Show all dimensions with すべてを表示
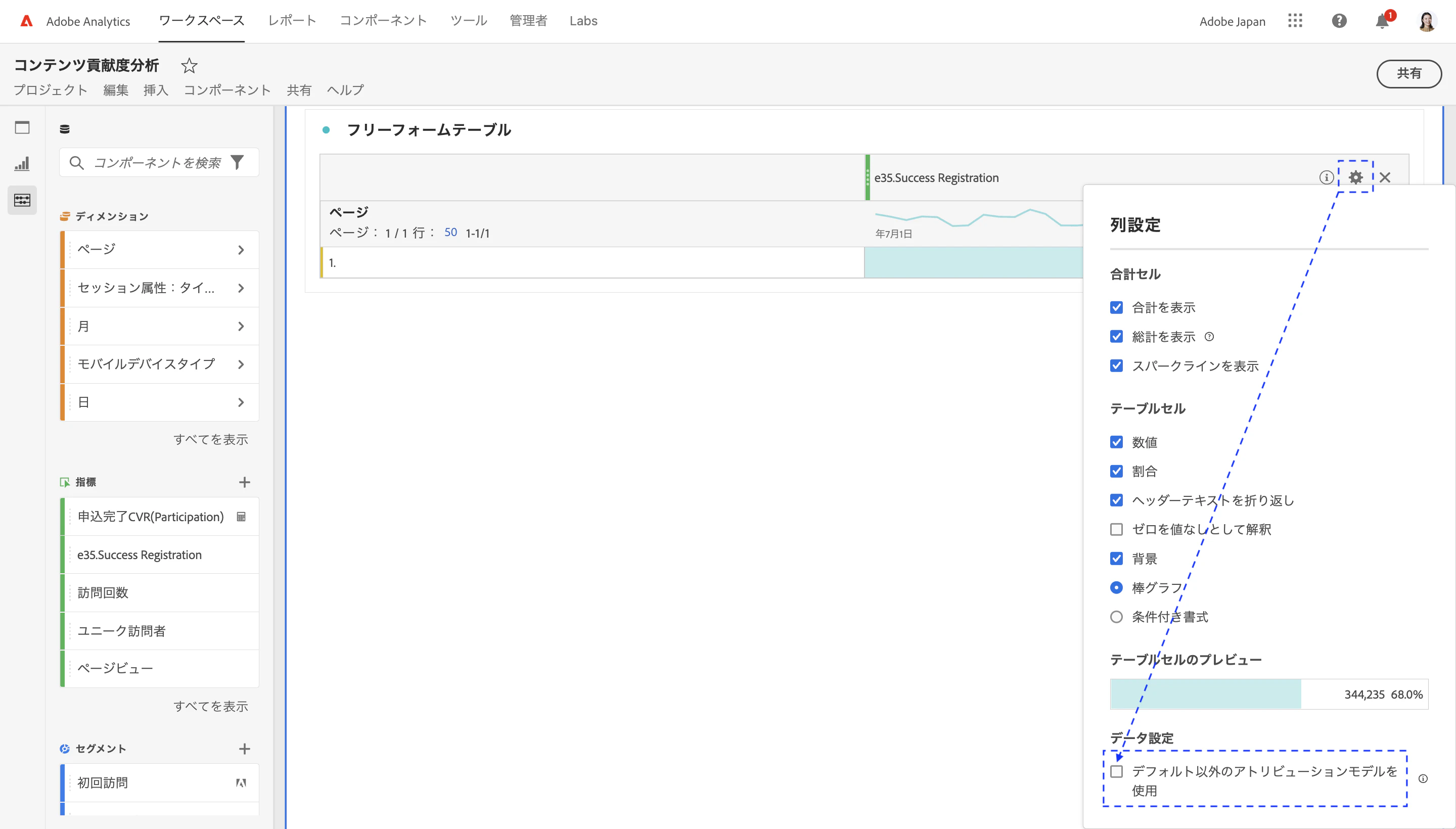The image size is (1456, 829). [x=211, y=440]
